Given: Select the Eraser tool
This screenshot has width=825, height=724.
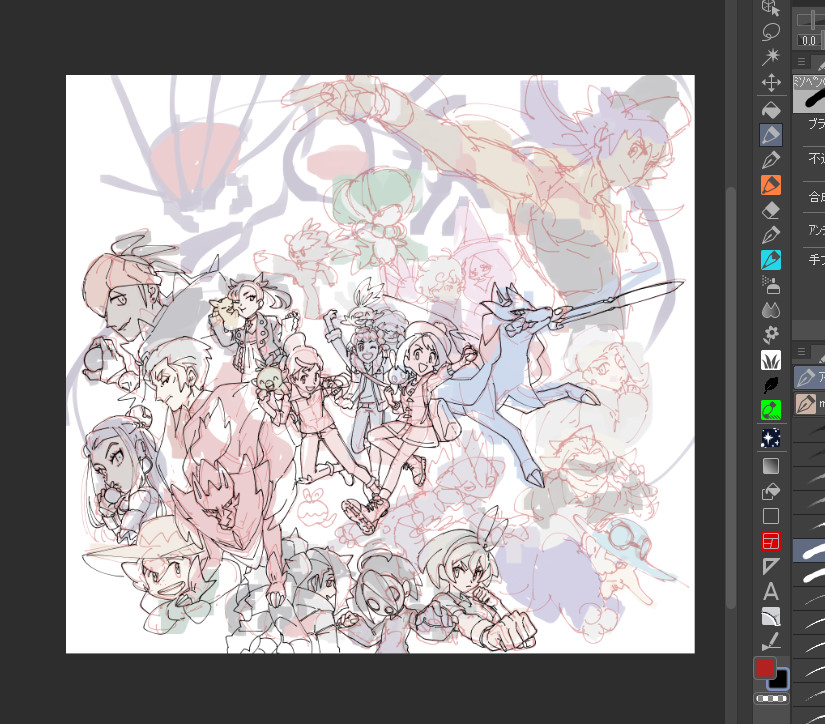Looking at the screenshot, I should (771, 210).
